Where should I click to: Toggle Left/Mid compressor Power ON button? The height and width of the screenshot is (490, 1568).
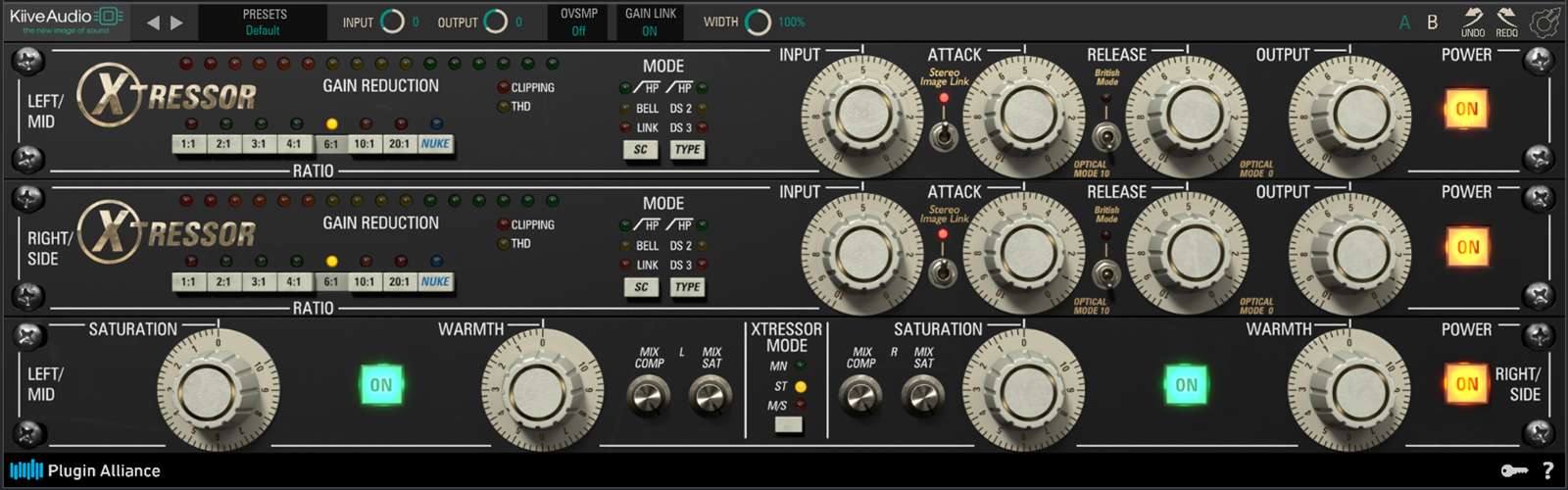tap(1466, 109)
